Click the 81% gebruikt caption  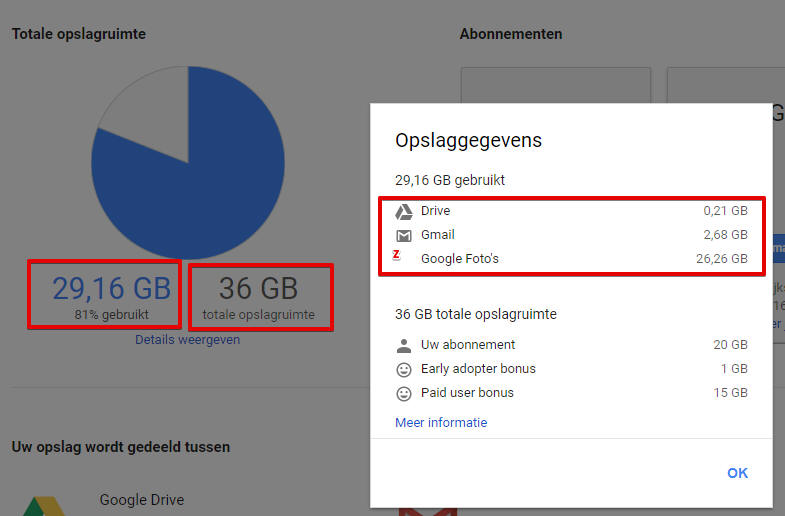coord(111,314)
